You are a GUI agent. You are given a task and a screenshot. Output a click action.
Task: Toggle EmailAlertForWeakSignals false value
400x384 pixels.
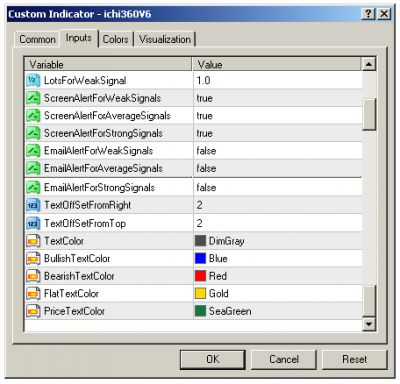[x=277, y=151]
